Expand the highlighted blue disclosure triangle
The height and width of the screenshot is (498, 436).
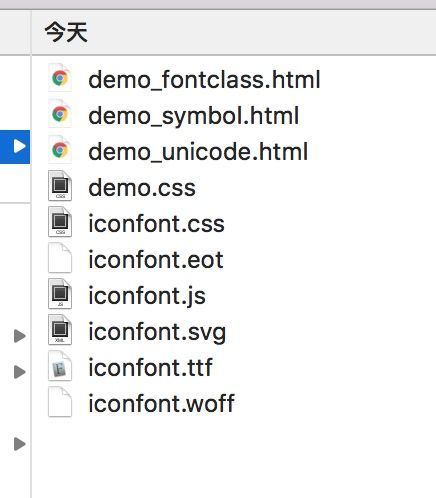pos(19,146)
